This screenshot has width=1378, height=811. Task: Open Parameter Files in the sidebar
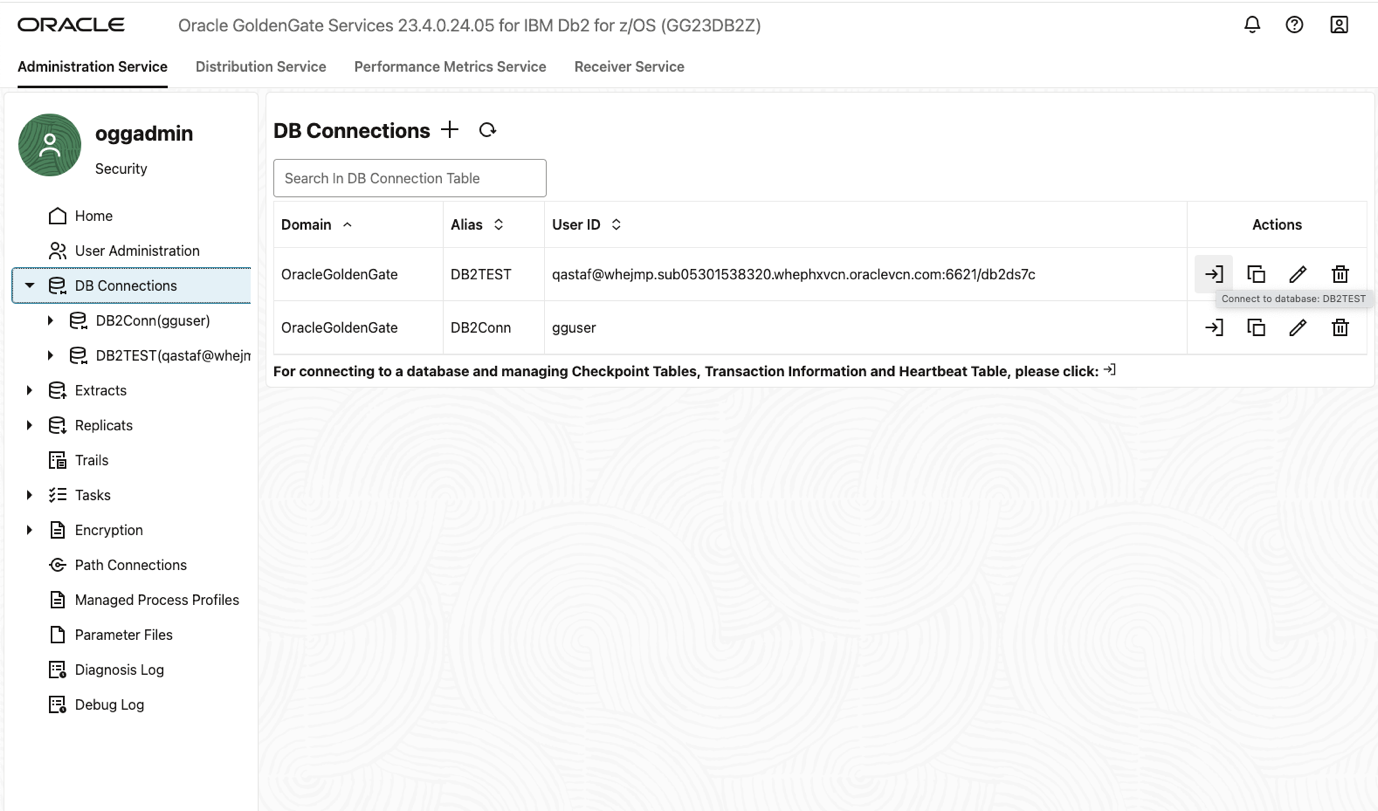tap(123, 635)
